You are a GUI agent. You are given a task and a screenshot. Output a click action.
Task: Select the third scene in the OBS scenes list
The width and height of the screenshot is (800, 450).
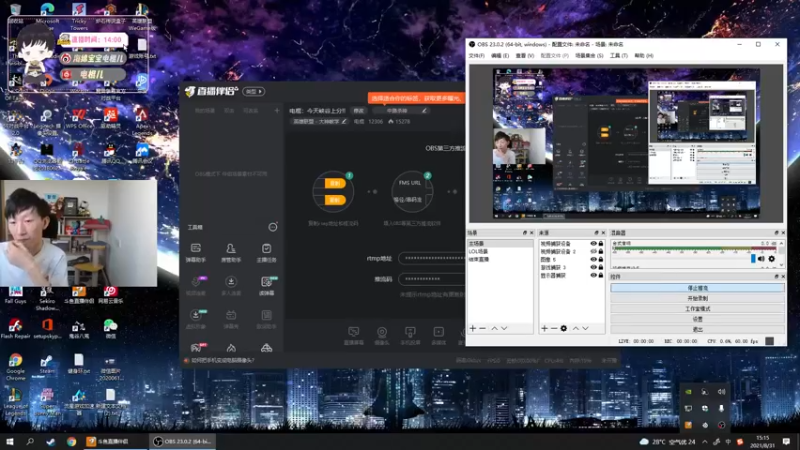pyautogui.click(x=500, y=259)
